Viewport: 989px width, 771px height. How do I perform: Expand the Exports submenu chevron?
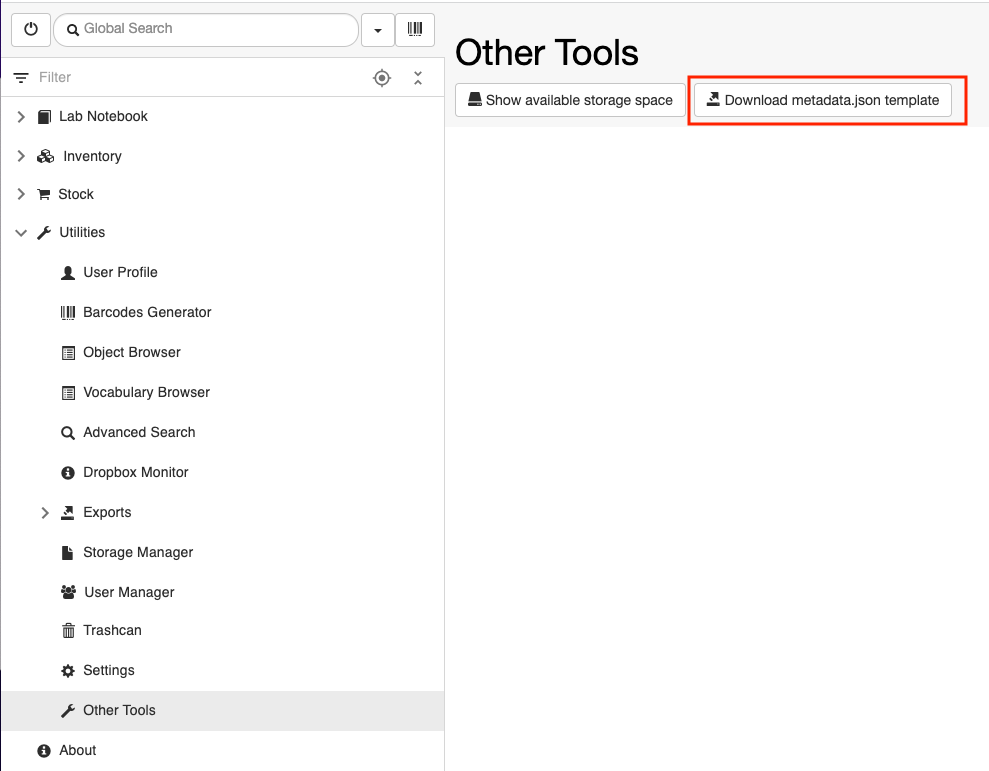click(x=45, y=512)
